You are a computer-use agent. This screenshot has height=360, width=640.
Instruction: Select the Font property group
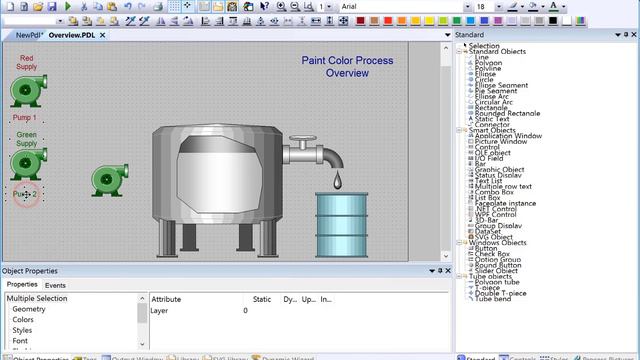[x=20, y=341]
